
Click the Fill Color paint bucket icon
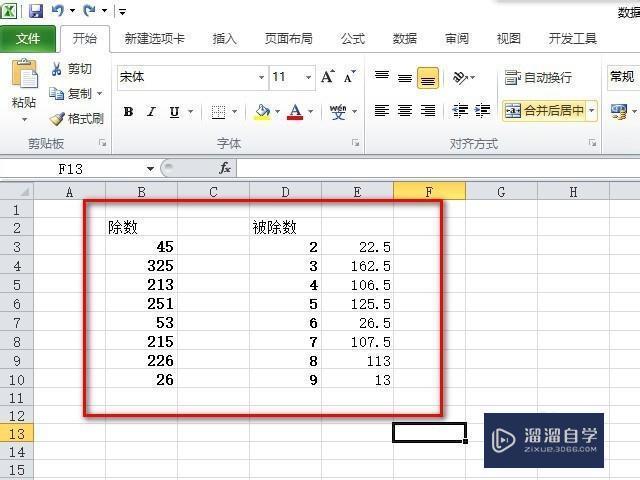pos(262,111)
